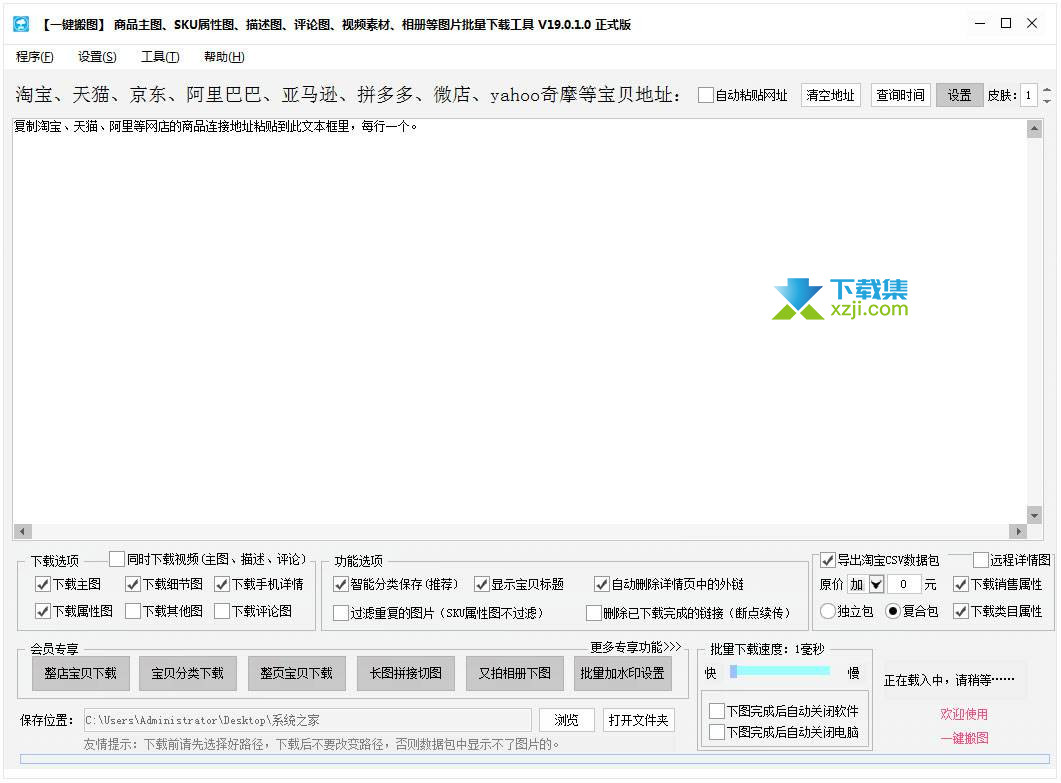Enable 删除已下载完成的链接 checkbox
The image size is (1061, 783).
coord(593,613)
